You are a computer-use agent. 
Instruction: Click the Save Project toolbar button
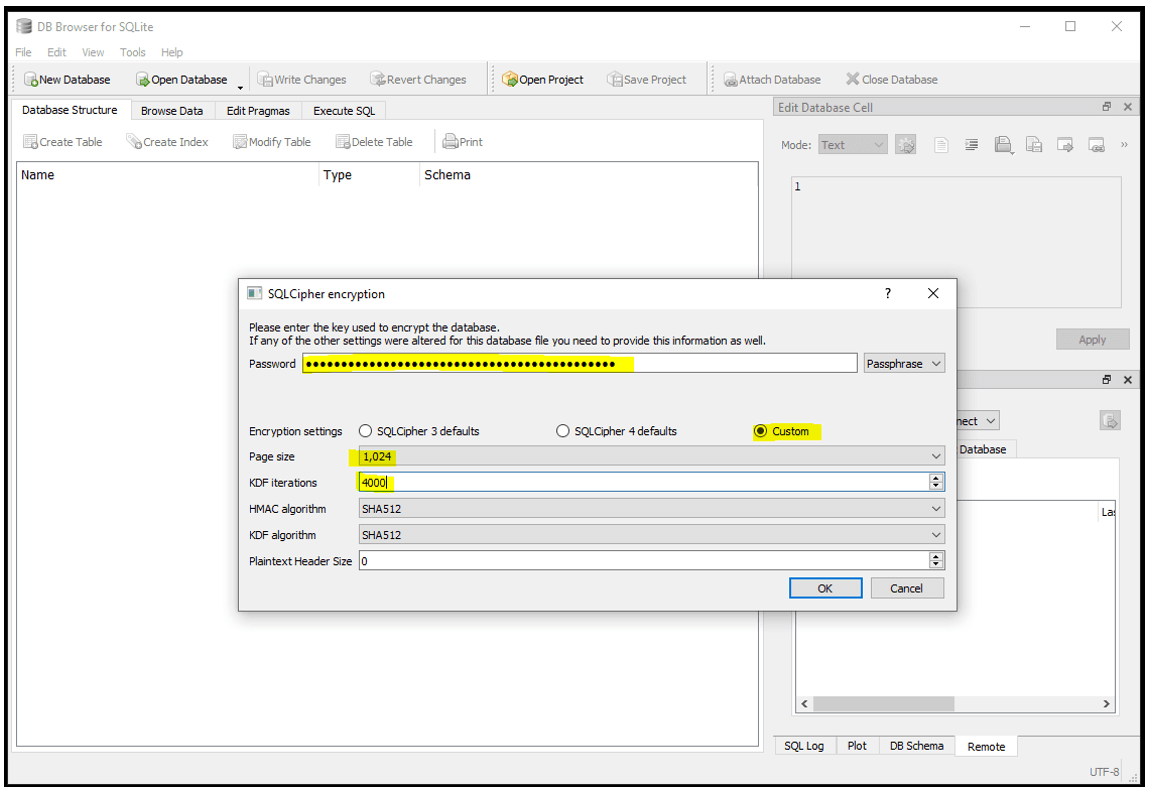tap(647, 80)
